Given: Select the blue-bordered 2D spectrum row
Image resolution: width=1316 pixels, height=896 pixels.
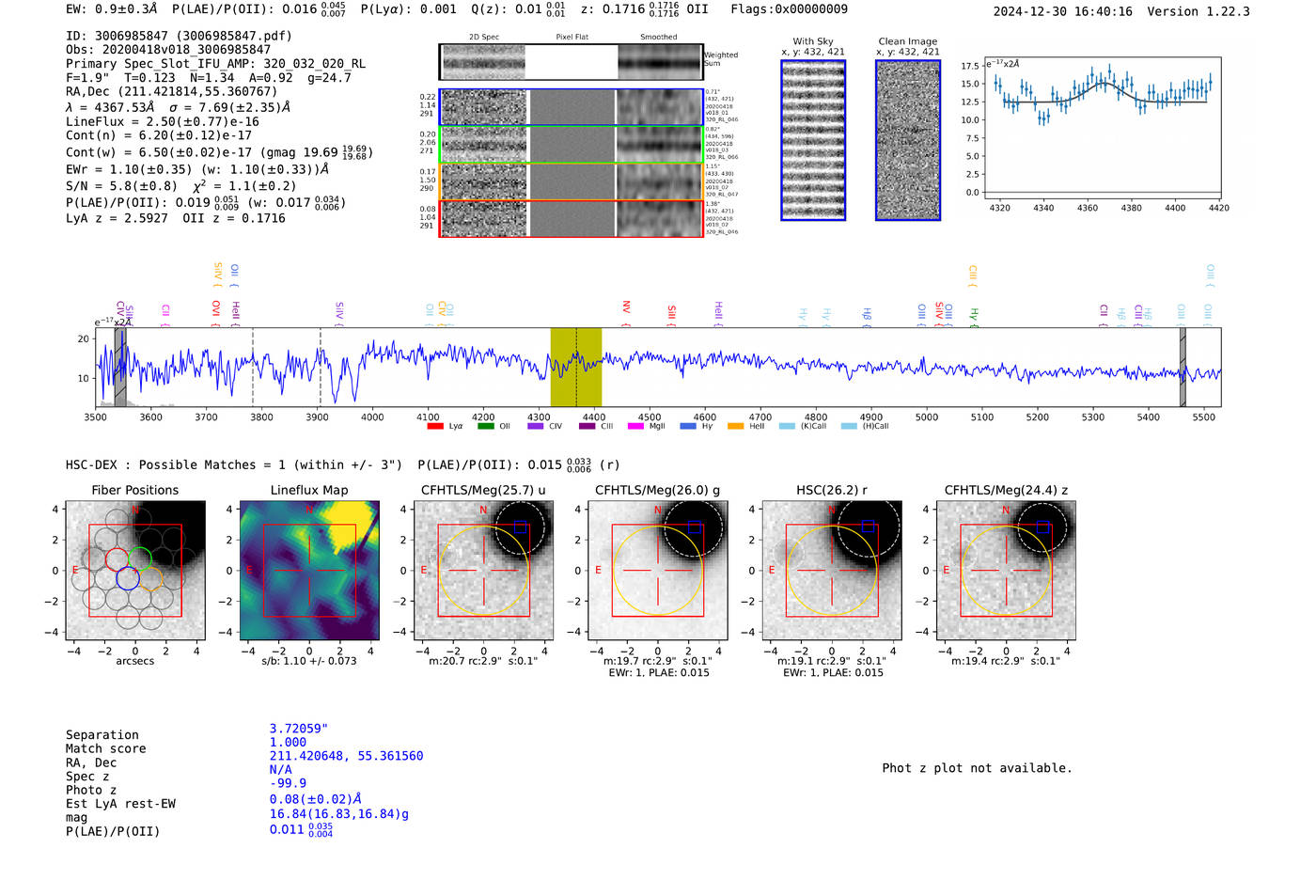Looking at the screenshot, I should pyautogui.click(x=571, y=107).
